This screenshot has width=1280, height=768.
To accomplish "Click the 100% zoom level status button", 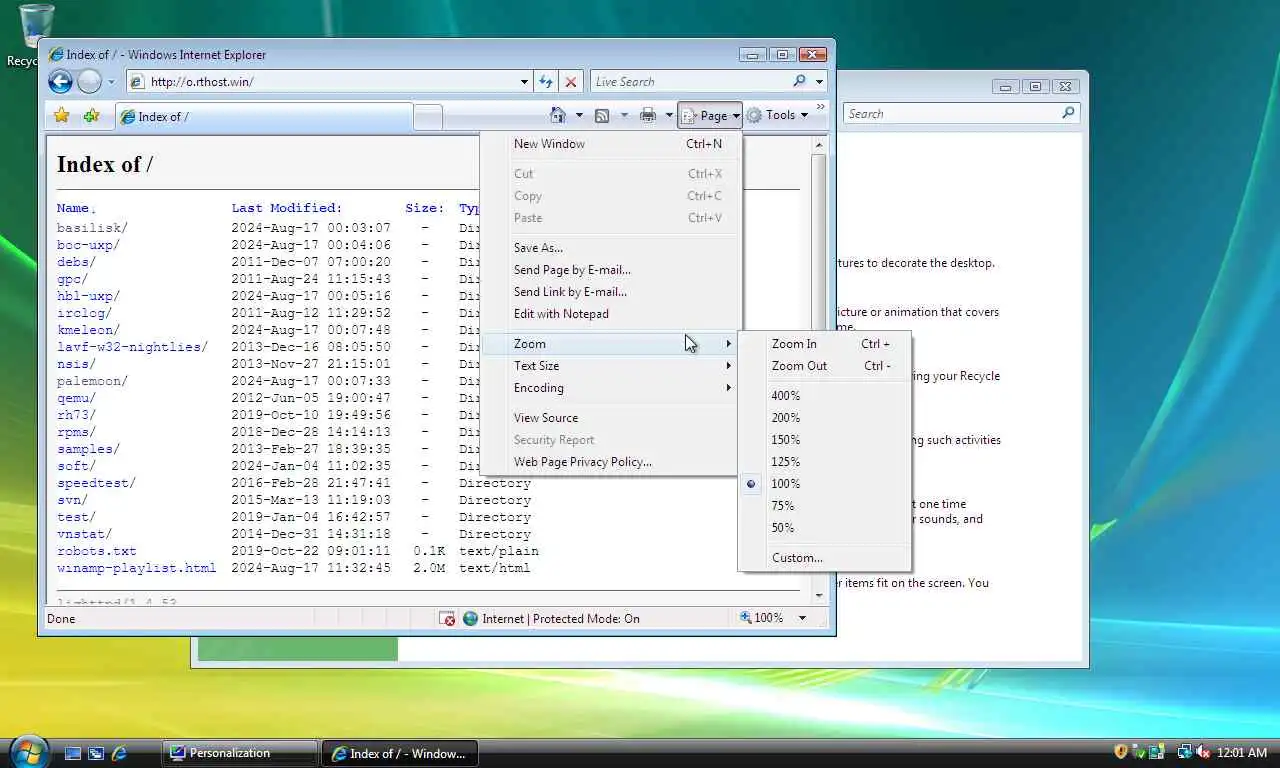I will [x=762, y=618].
